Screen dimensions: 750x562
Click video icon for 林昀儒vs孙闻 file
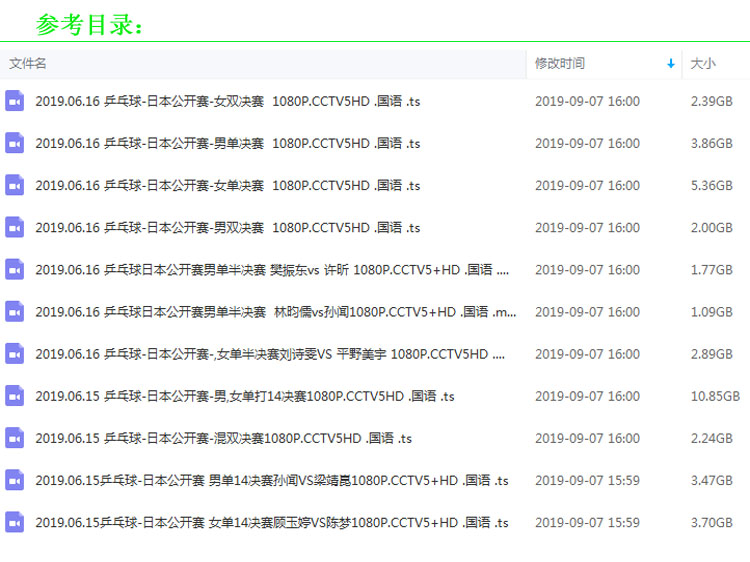15,311
